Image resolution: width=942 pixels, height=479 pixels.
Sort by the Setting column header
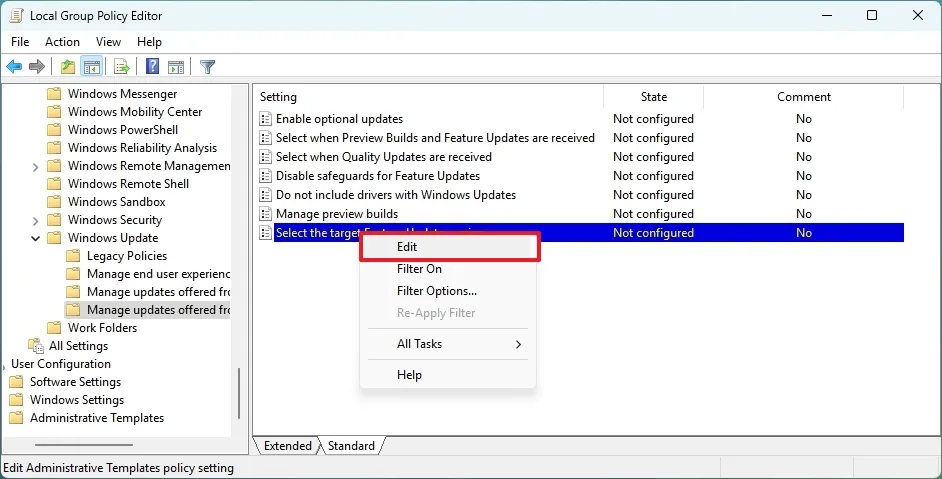pos(428,97)
